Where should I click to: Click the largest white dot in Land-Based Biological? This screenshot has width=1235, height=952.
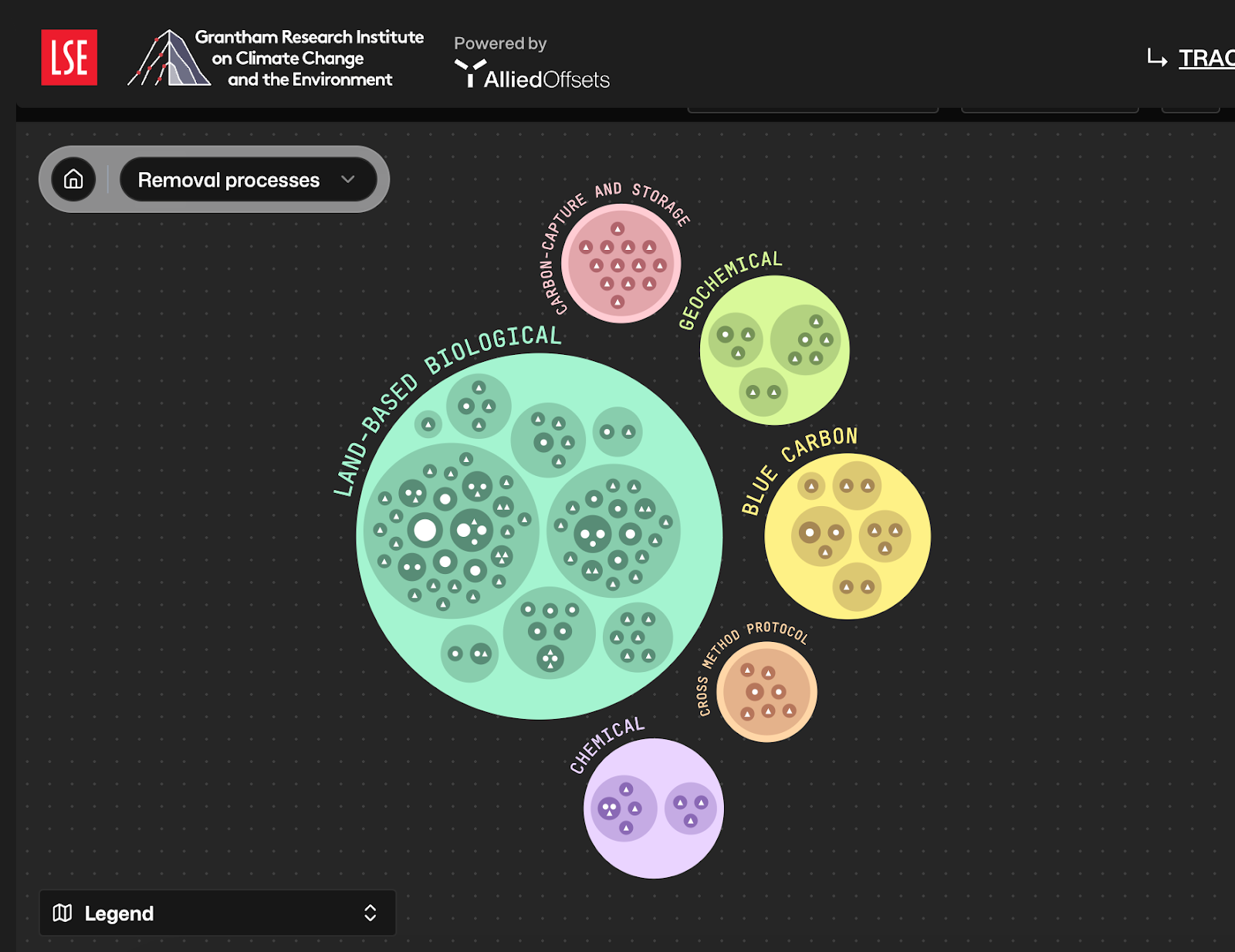[x=425, y=530]
